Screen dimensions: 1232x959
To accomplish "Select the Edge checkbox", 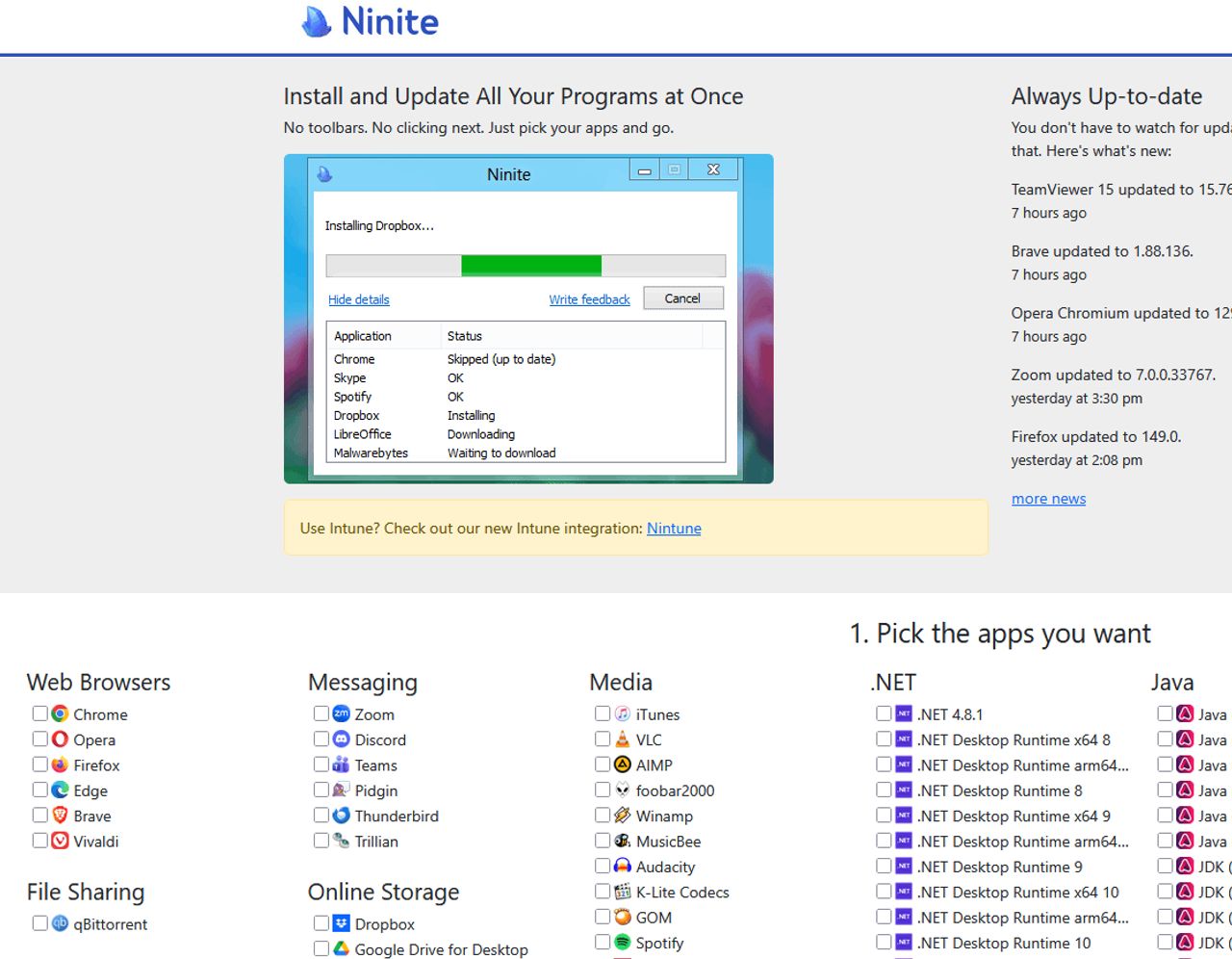I will point(39,790).
